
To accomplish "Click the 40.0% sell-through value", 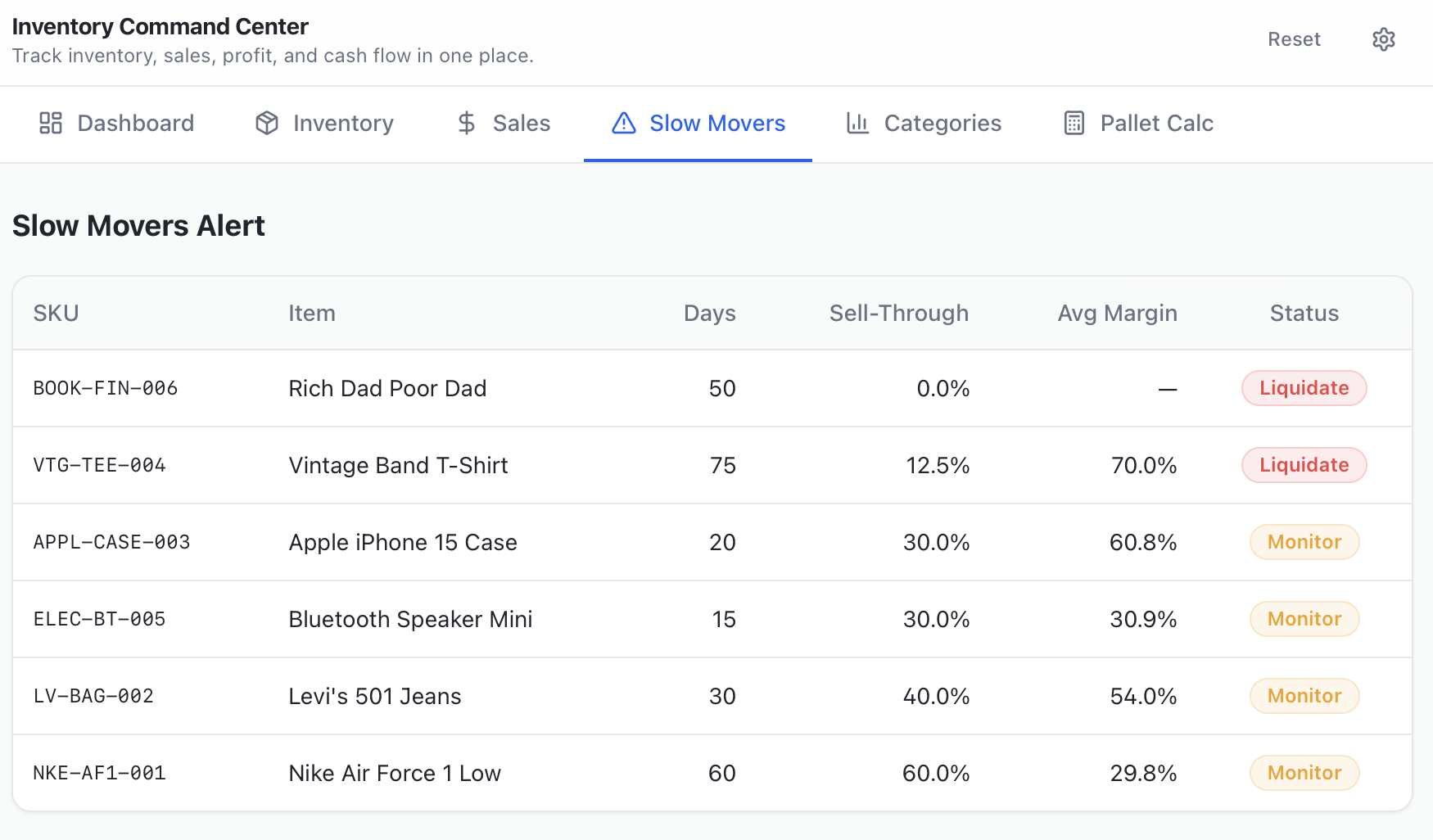I will (x=936, y=696).
